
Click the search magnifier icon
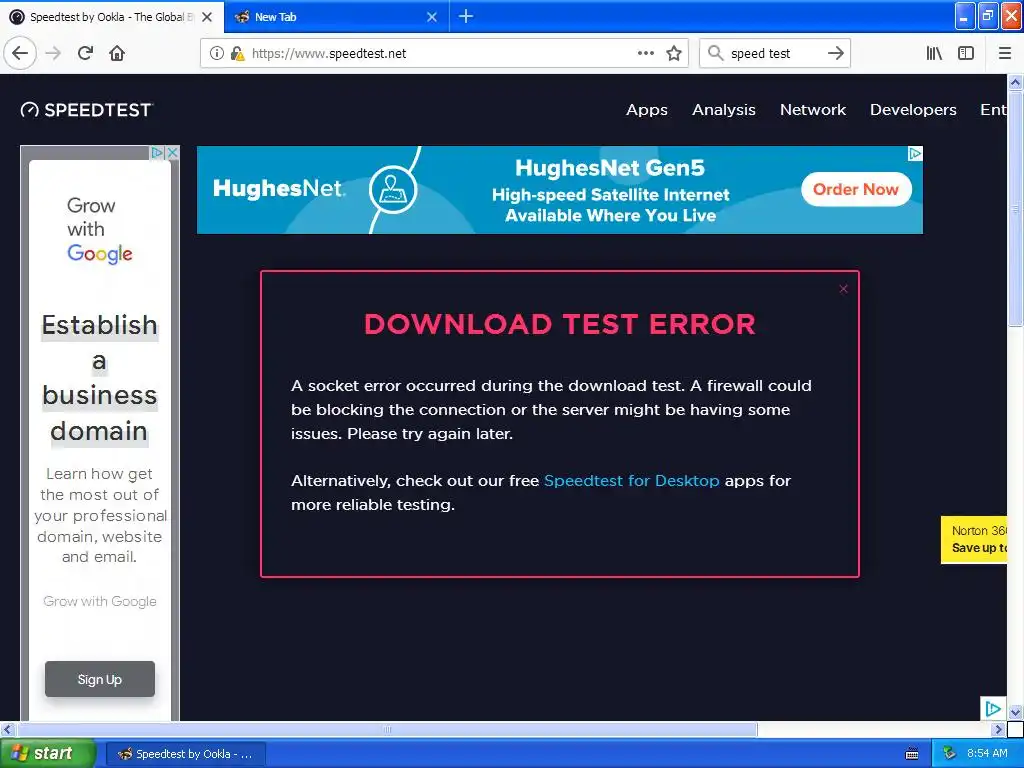[715, 53]
